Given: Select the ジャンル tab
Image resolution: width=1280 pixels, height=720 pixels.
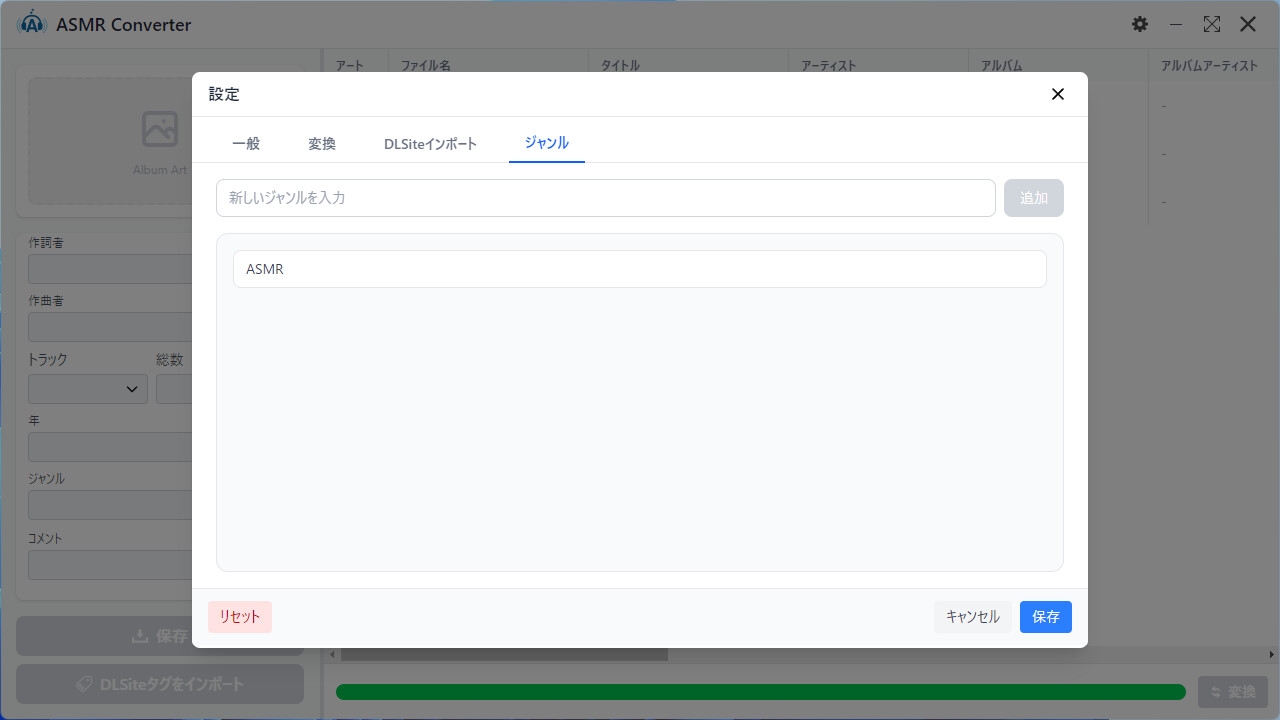Looking at the screenshot, I should pyautogui.click(x=547, y=143).
